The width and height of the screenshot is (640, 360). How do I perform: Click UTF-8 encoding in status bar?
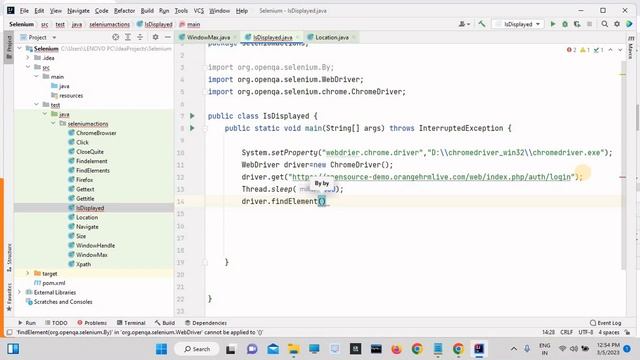[586, 332]
